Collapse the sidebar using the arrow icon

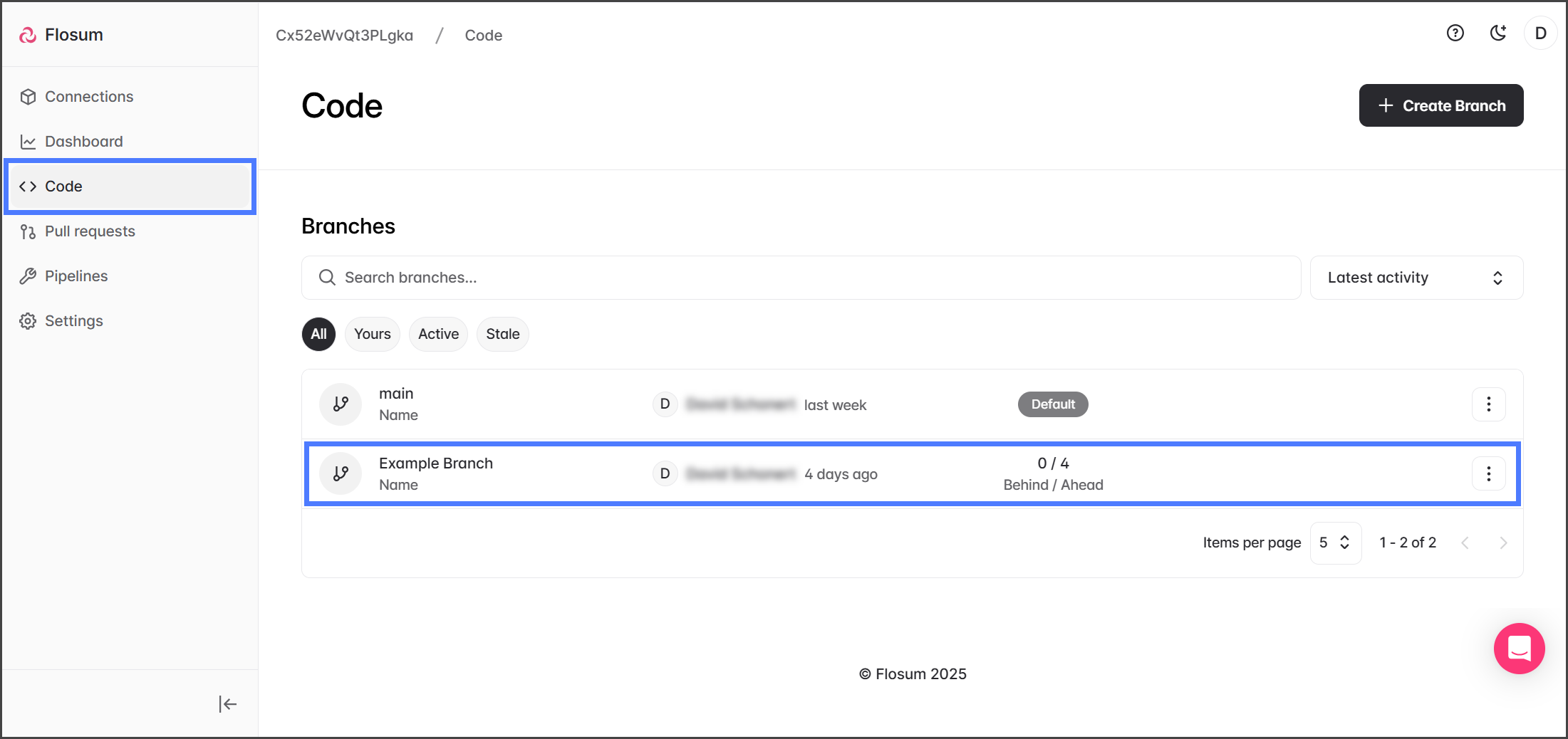pyautogui.click(x=227, y=704)
